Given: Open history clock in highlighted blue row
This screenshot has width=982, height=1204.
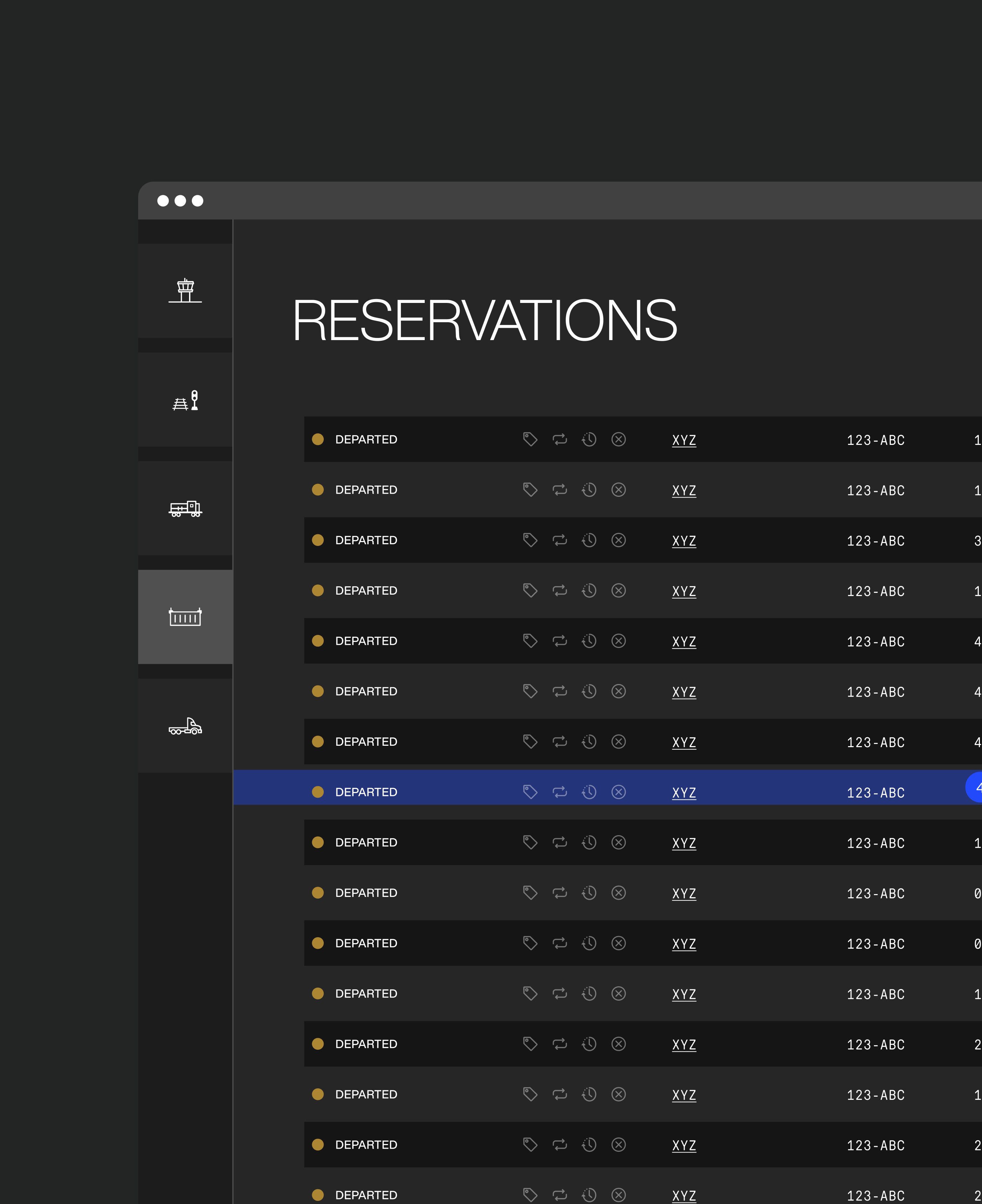Looking at the screenshot, I should [589, 792].
